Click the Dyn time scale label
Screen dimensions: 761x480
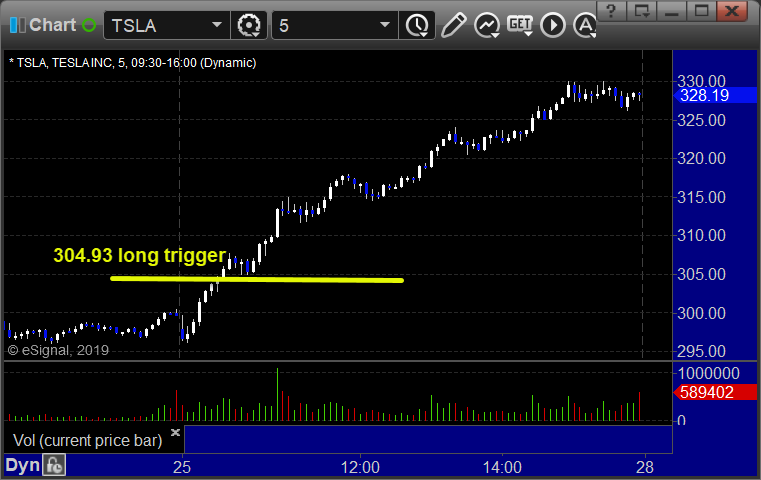click(22, 465)
